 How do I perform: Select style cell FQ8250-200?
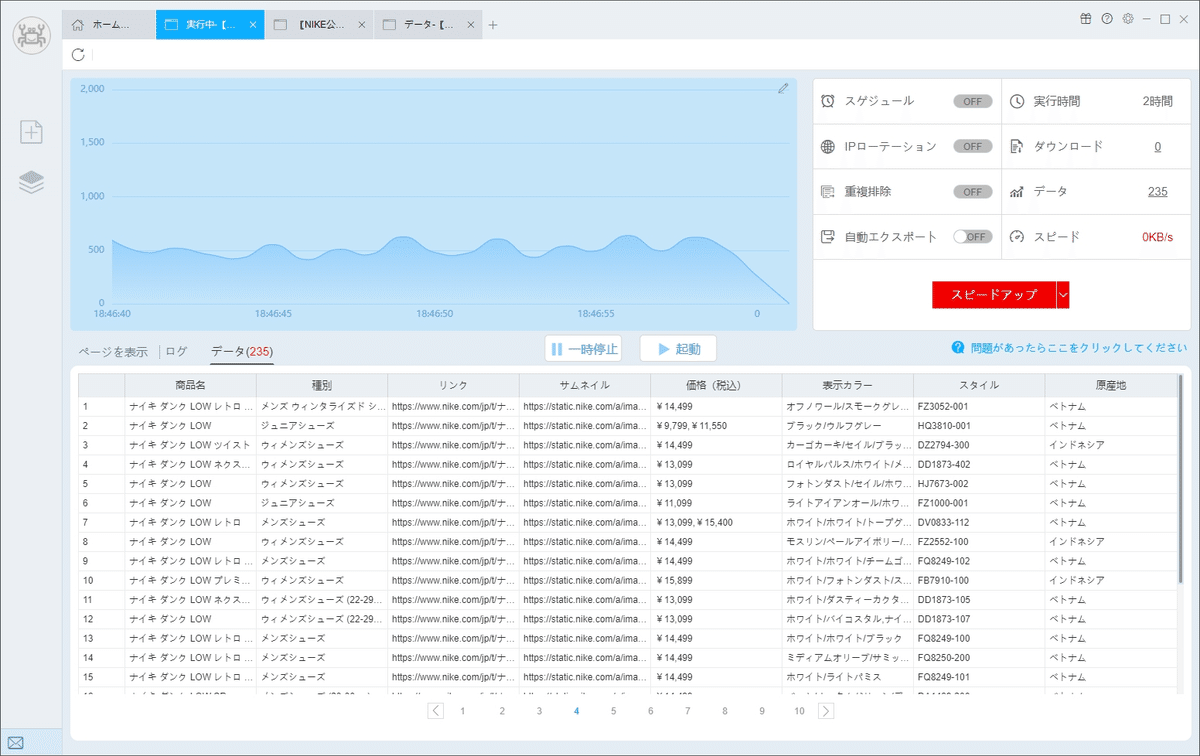(x=979, y=658)
